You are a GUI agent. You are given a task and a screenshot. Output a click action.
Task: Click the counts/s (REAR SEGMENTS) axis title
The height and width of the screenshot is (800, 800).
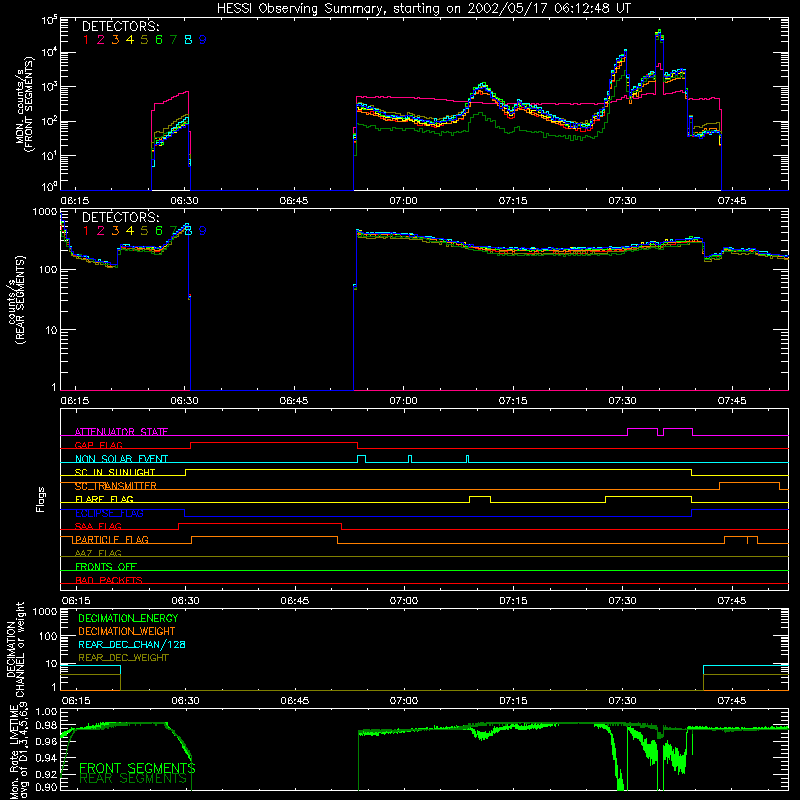(16, 300)
